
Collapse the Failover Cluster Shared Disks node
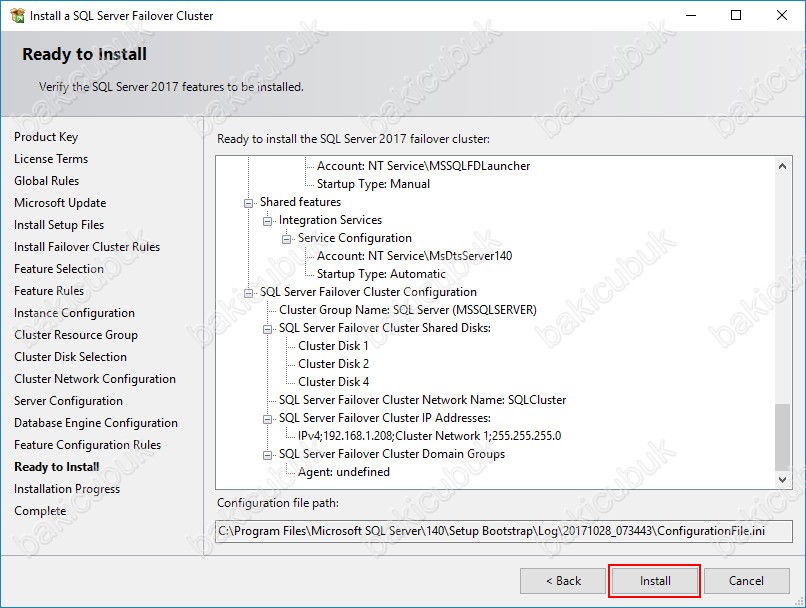click(x=267, y=329)
